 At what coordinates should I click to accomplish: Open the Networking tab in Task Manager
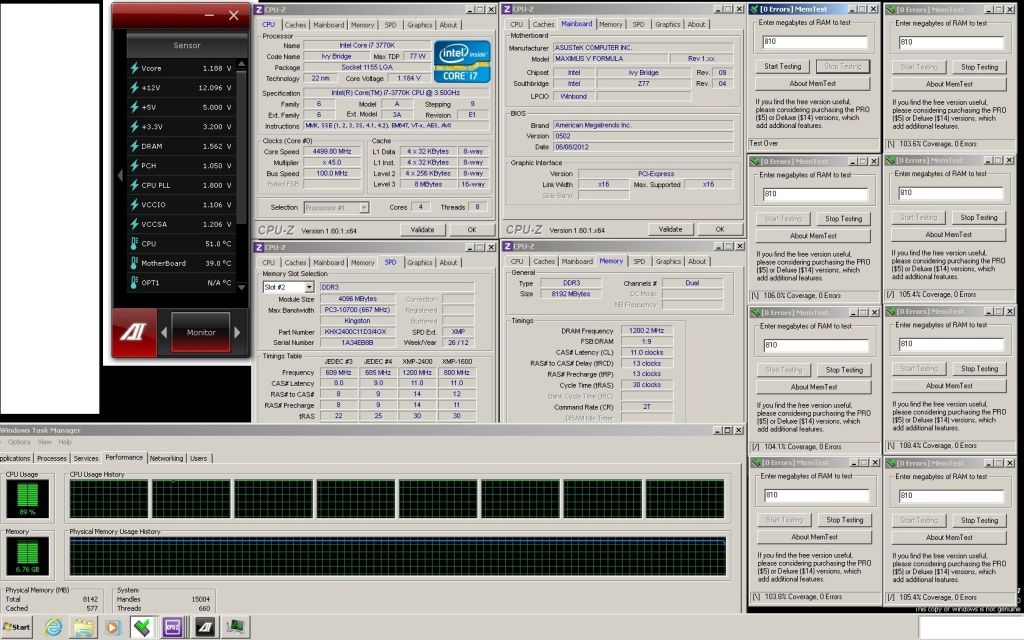tap(166, 458)
